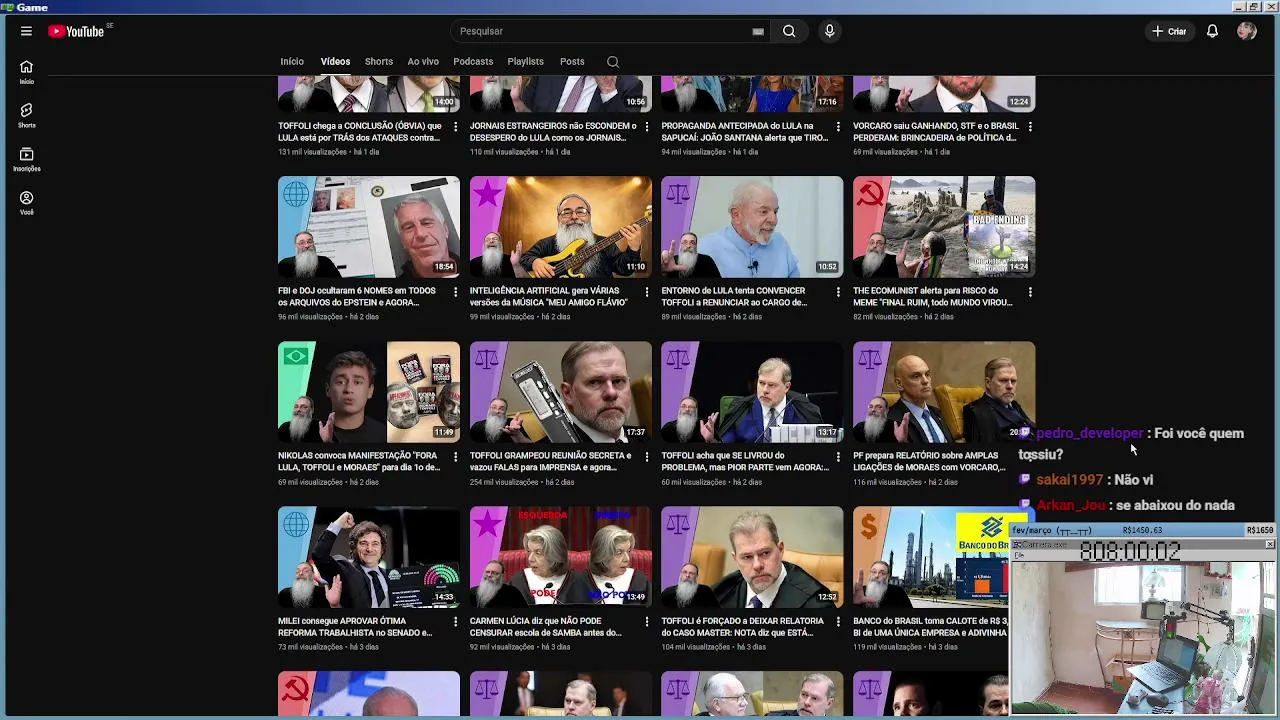Play the TOFFOLI relatoria thumbnail 12:52

click(752, 557)
